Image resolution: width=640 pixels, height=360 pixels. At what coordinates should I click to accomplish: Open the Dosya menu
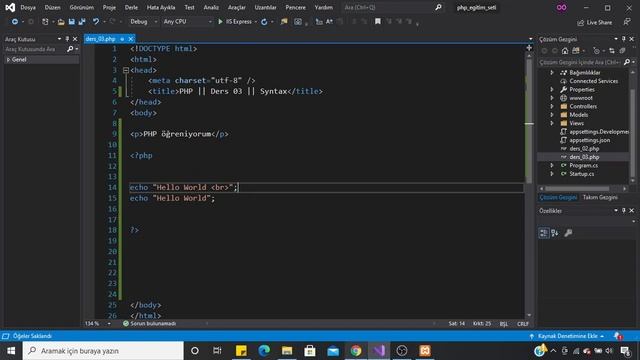pyautogui.click(x=28, y=7)
